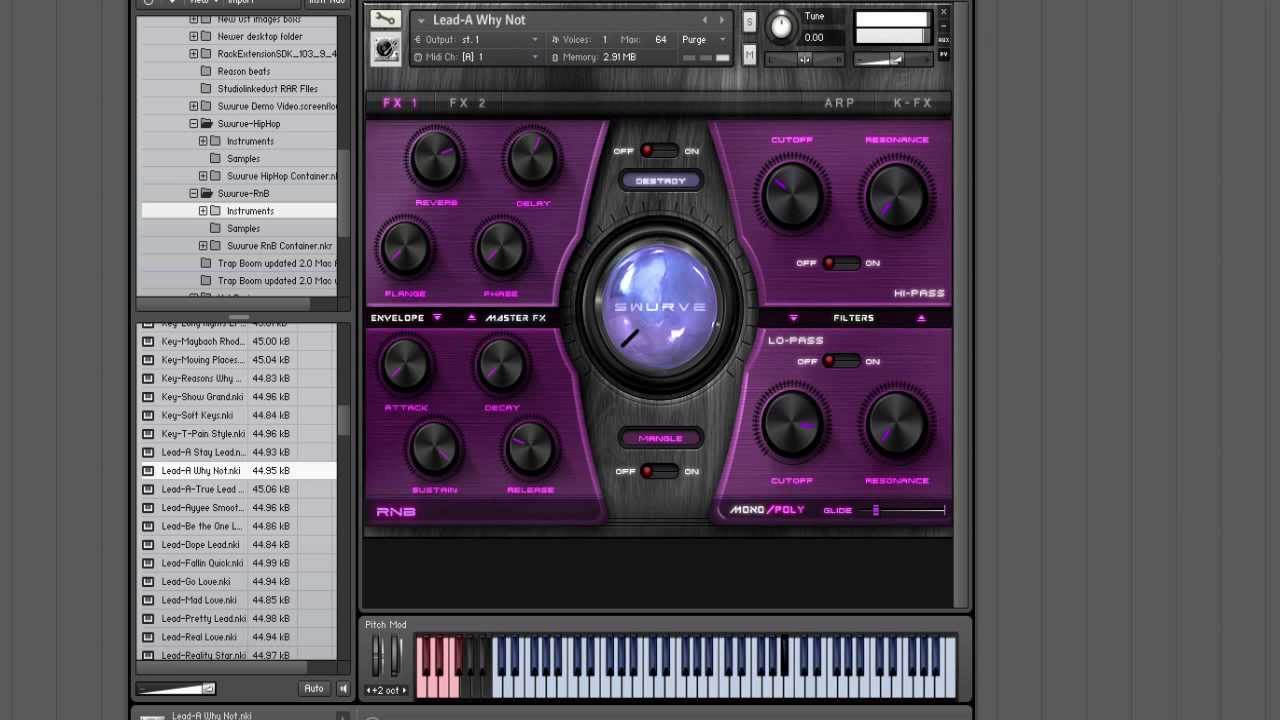Click the central Swurve orb dial

point(659,308)
